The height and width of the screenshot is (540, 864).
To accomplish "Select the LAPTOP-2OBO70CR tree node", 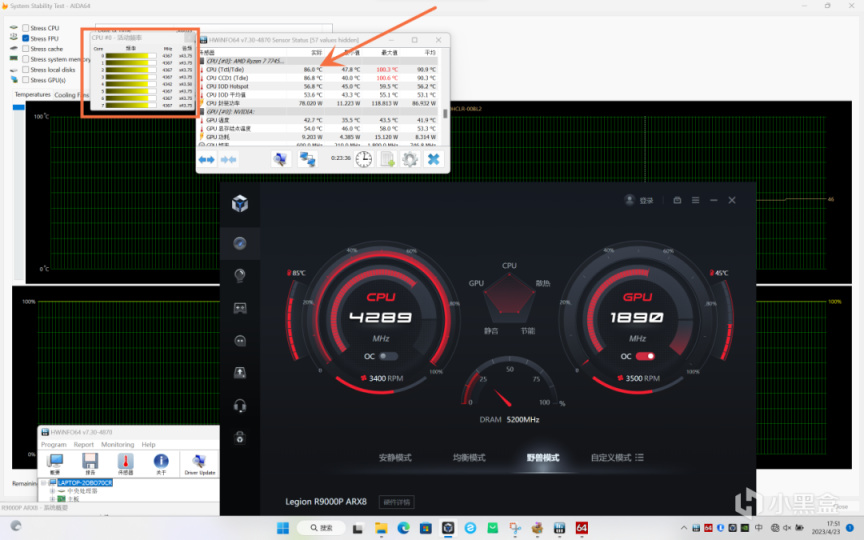I will click(x=85, y=482).
